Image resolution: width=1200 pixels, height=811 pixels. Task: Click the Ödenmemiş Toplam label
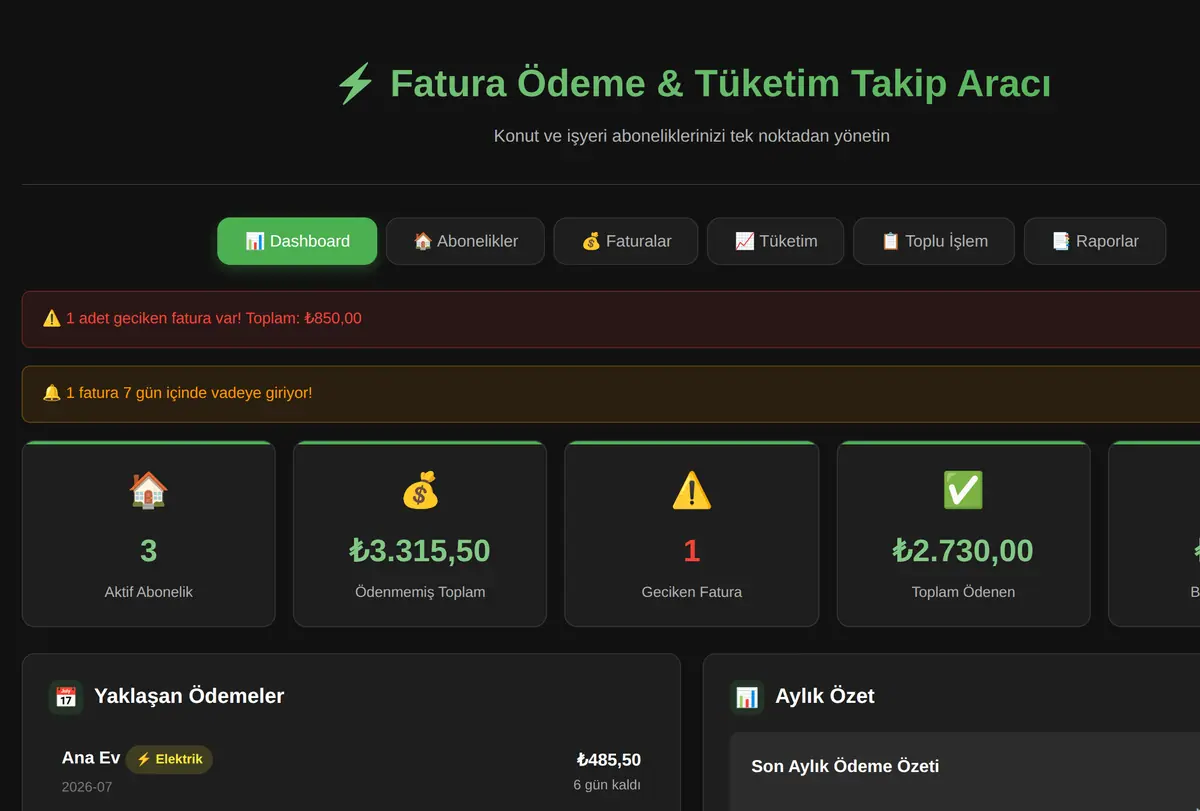[x=420, y=592]
